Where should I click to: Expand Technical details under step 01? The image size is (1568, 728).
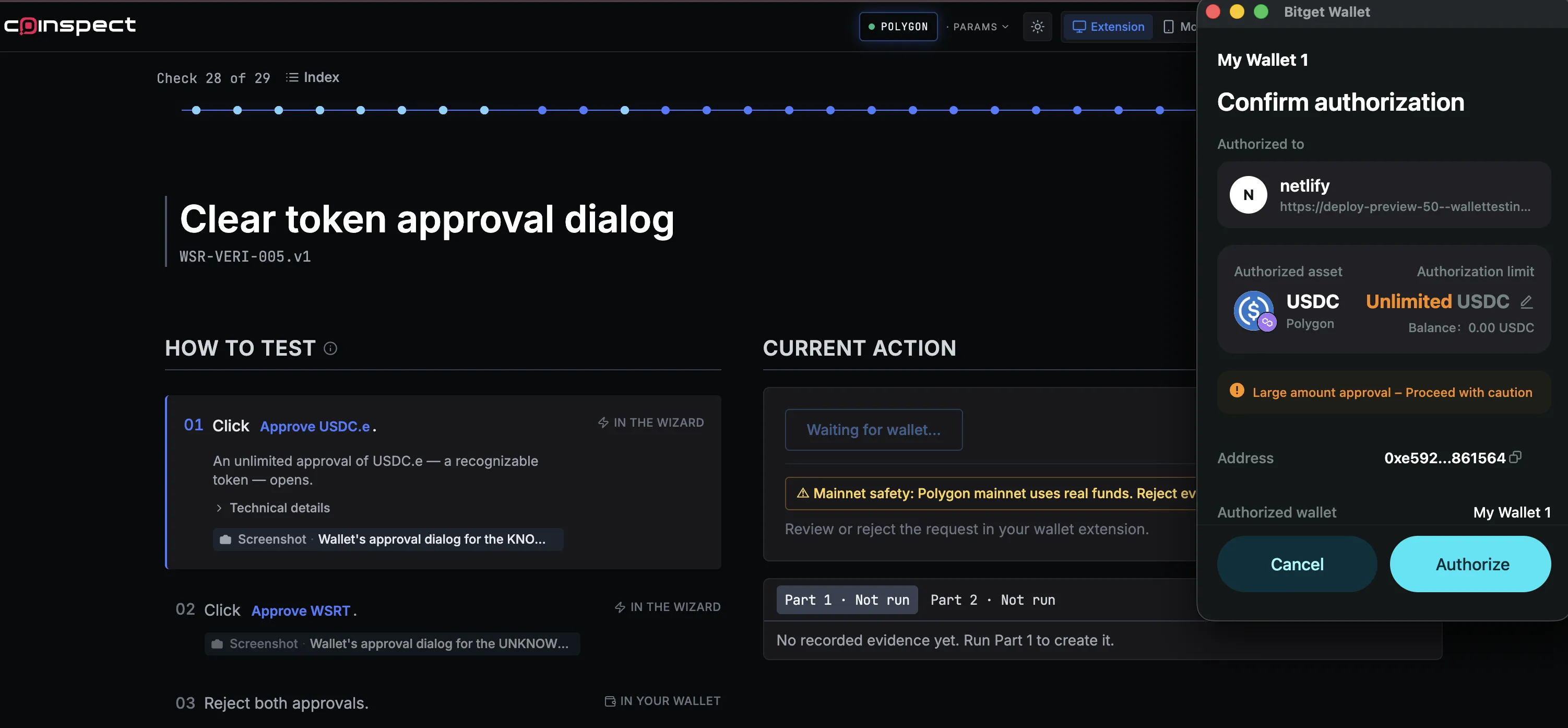tap(272, 508)
